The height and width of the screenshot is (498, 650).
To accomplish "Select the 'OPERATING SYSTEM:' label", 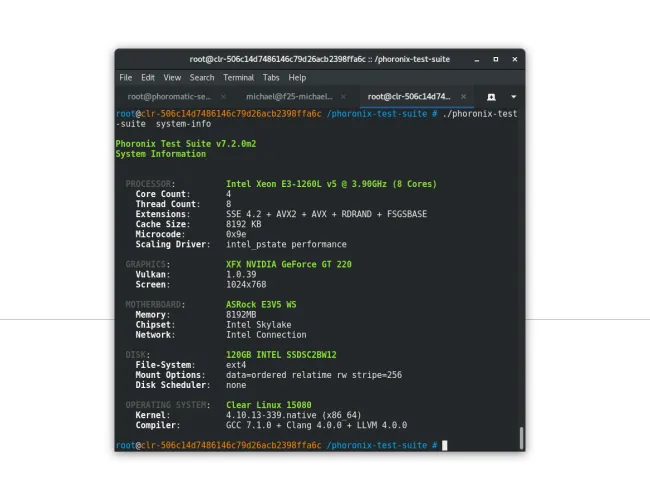I will (168, 405).
